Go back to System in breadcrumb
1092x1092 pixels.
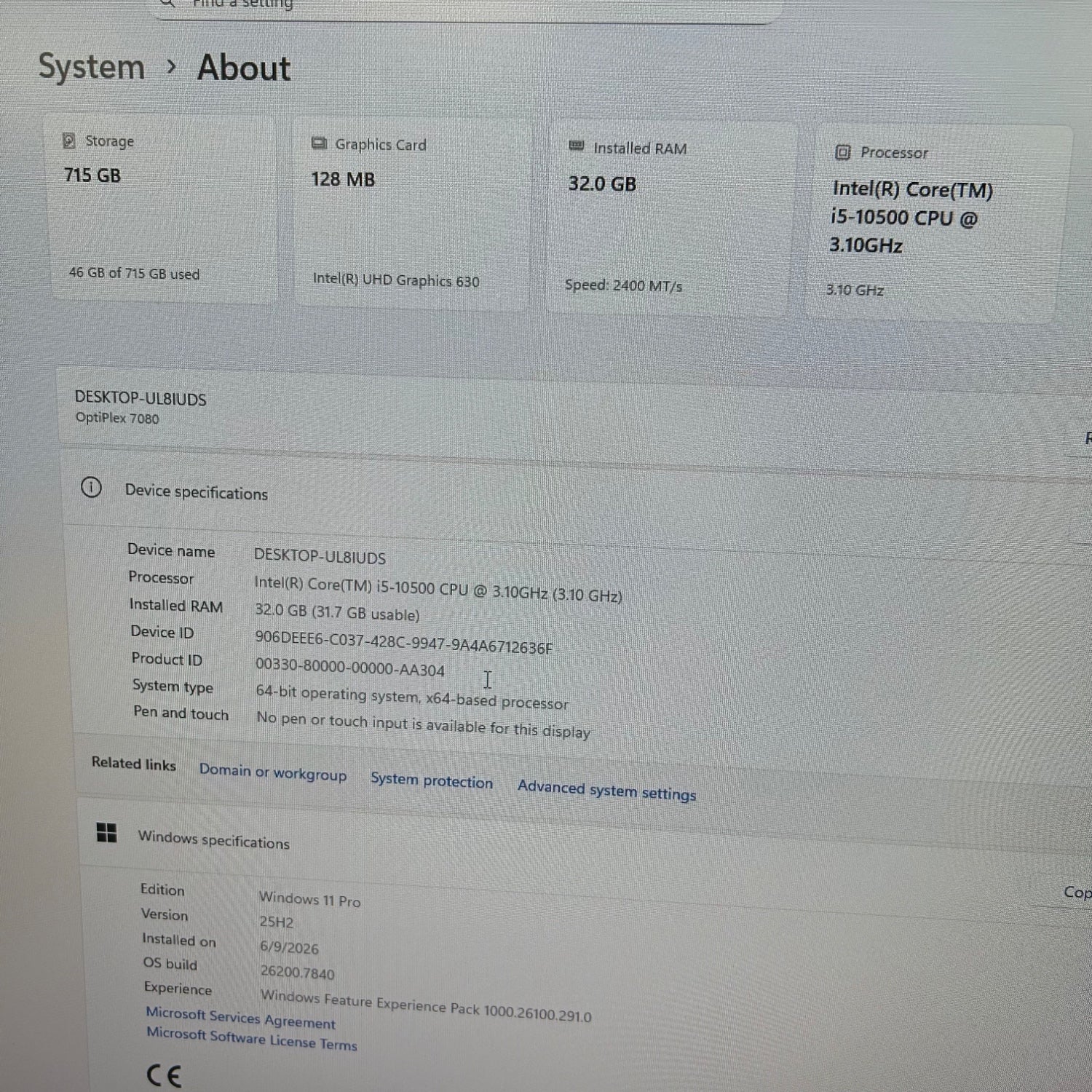[92, 67]
